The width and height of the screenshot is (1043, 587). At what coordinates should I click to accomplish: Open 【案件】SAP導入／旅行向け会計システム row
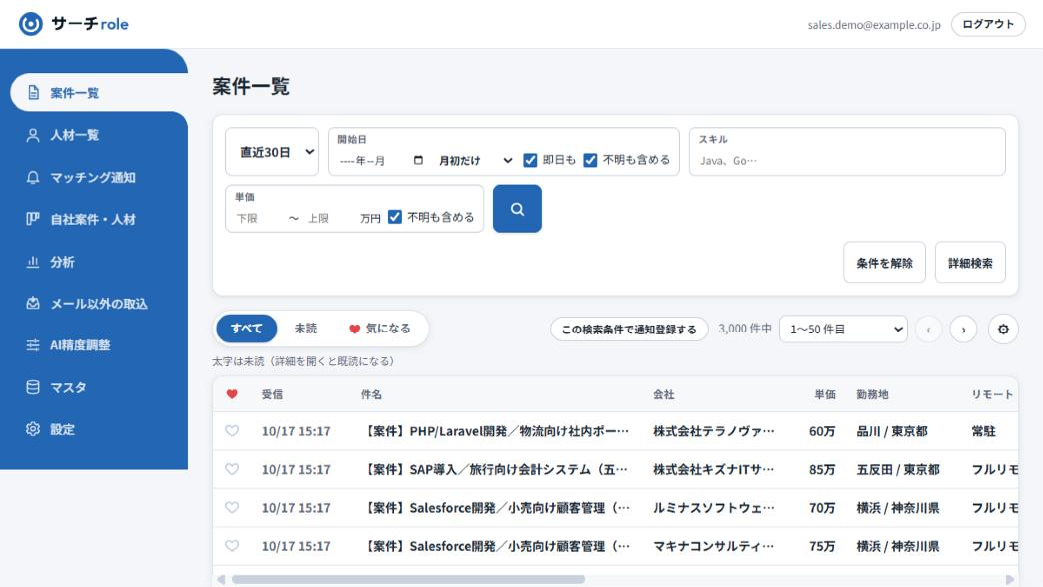coord(495,469)
